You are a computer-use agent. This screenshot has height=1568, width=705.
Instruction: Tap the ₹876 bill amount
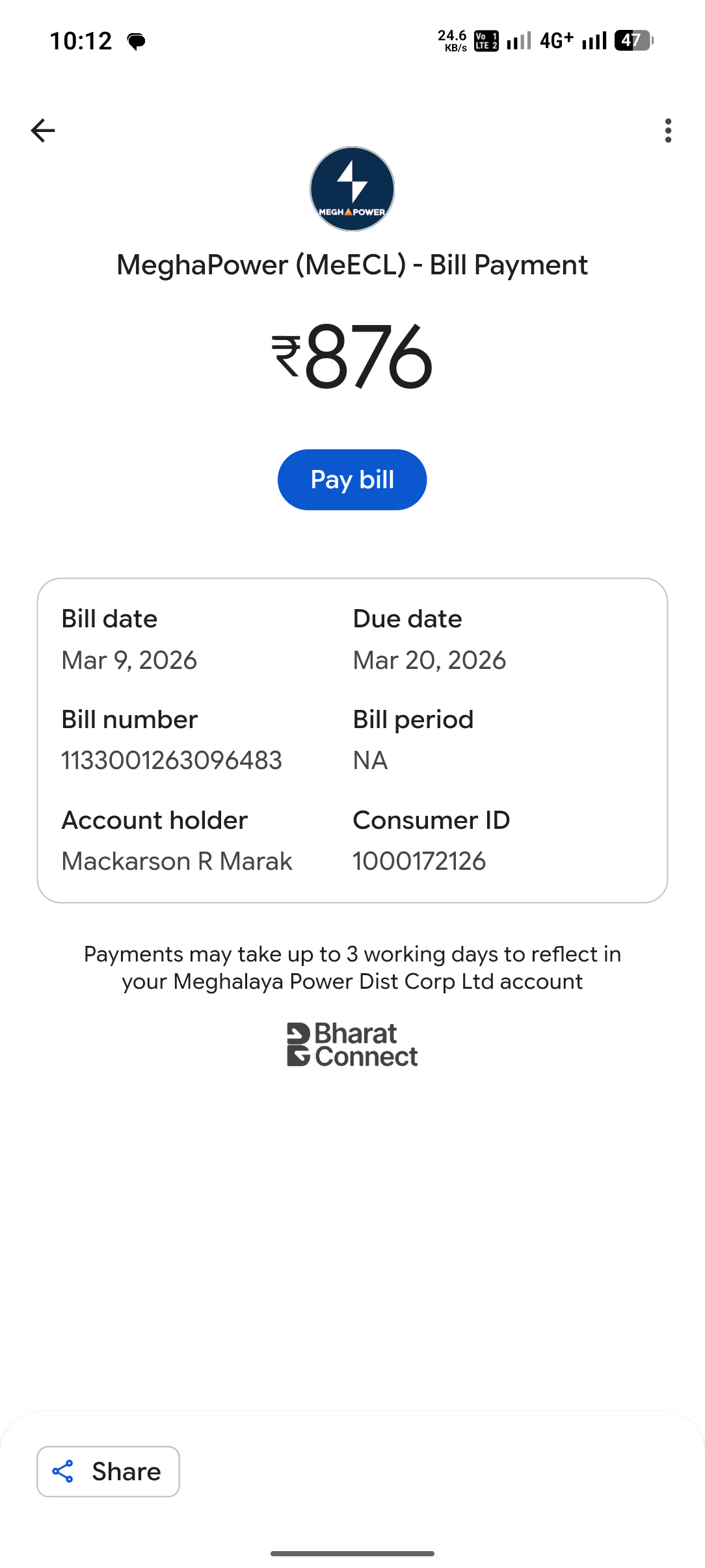[x=352, y=357]
